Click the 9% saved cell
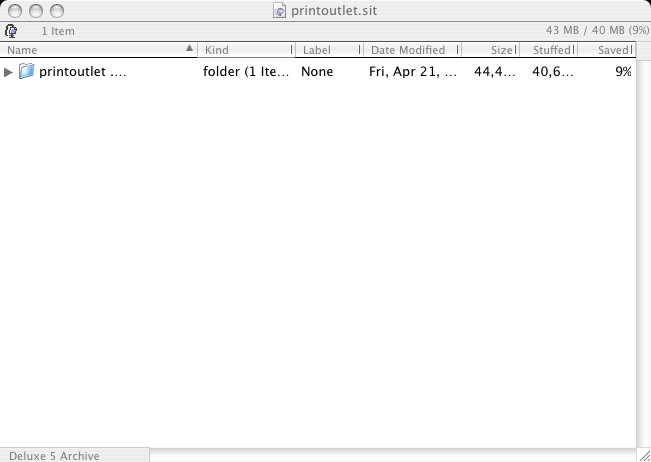This screenshot has height=462, width=651. 623,72
